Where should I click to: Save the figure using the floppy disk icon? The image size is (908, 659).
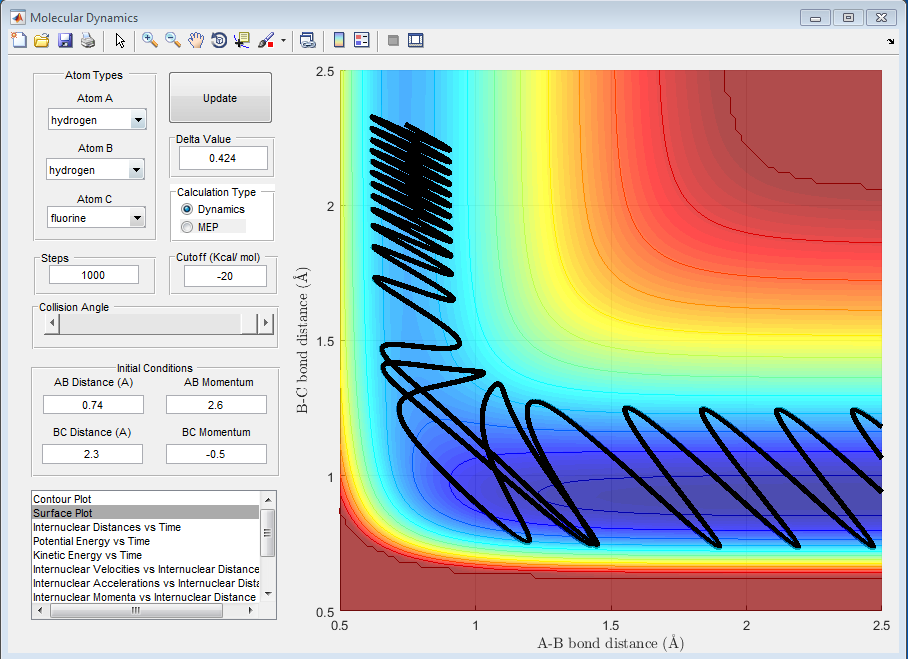65,40
